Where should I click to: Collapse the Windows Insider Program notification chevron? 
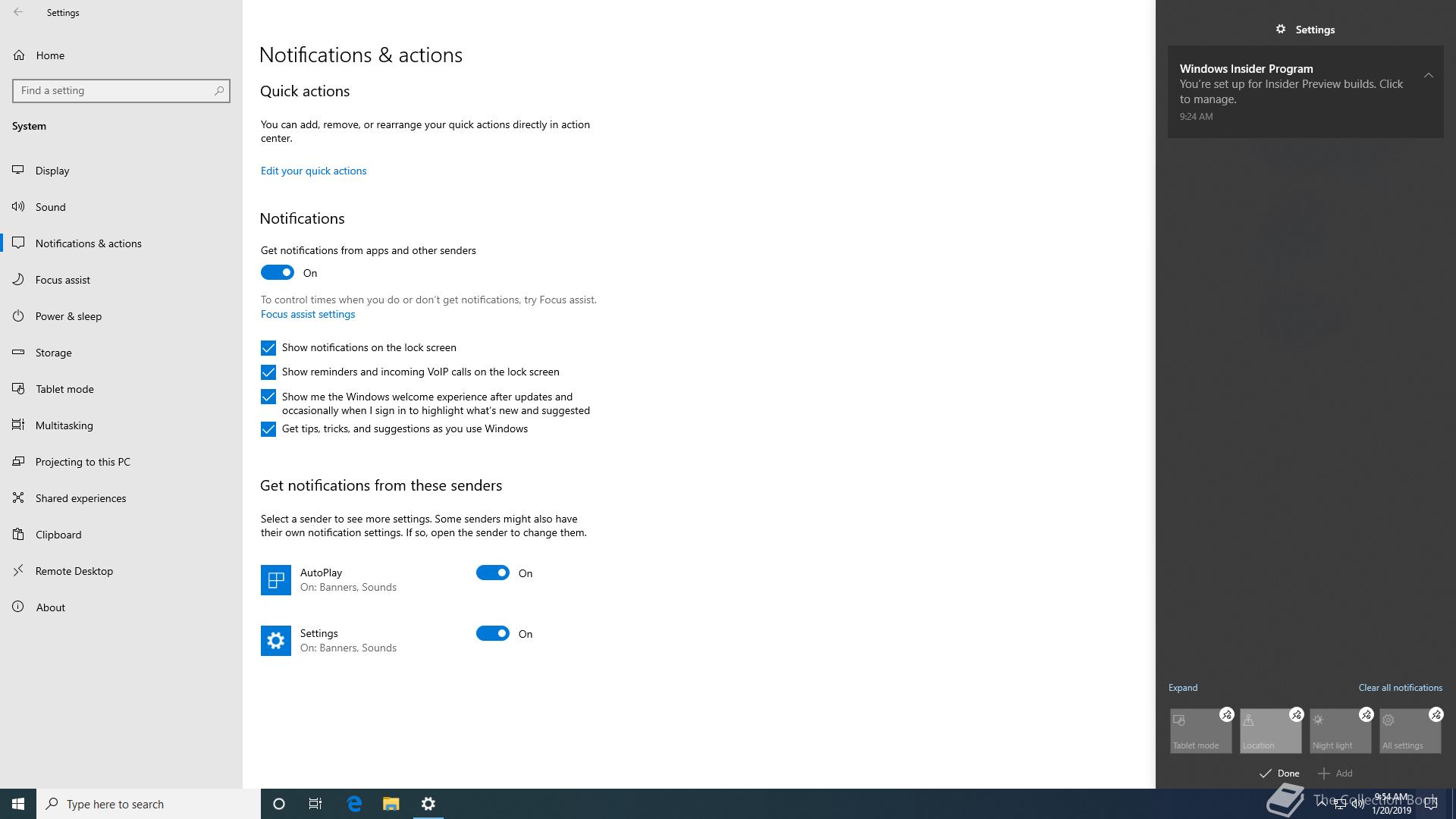[1428, 75]
